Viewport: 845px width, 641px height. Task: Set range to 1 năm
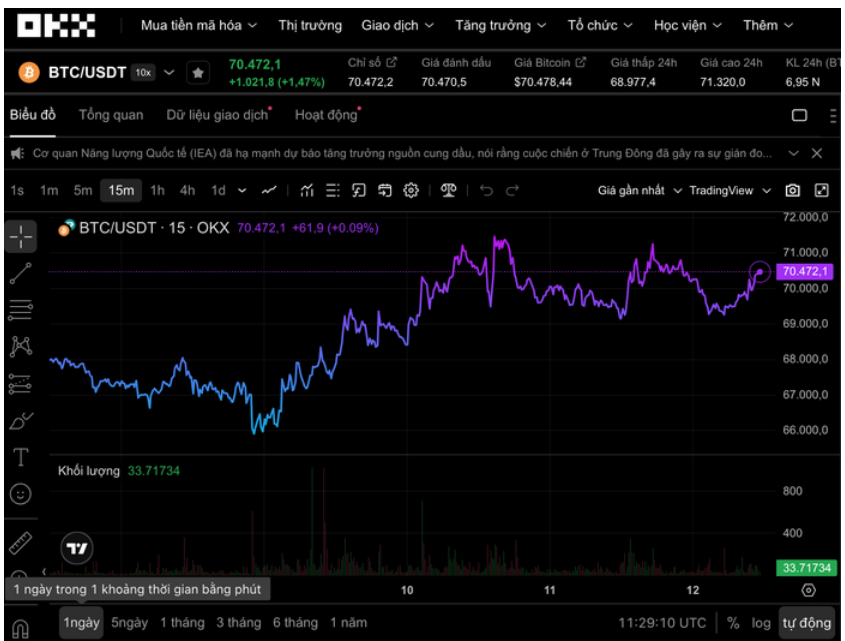[x=349, y=623]
